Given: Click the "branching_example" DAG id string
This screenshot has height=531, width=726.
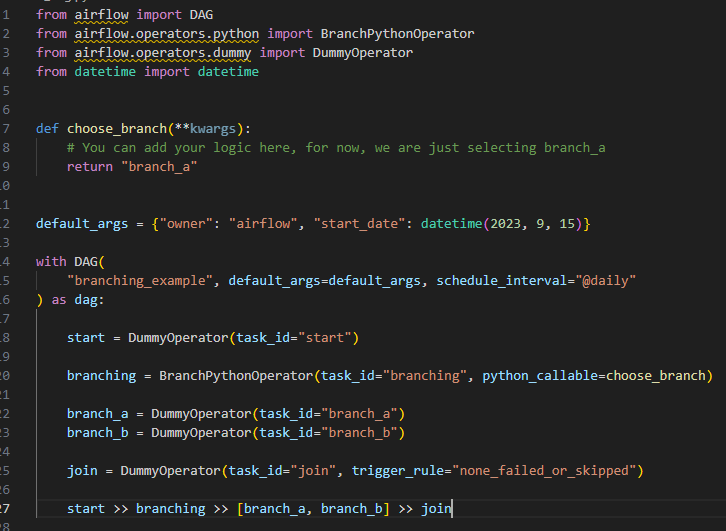Looking at the screenshot, I should (143, 281).
